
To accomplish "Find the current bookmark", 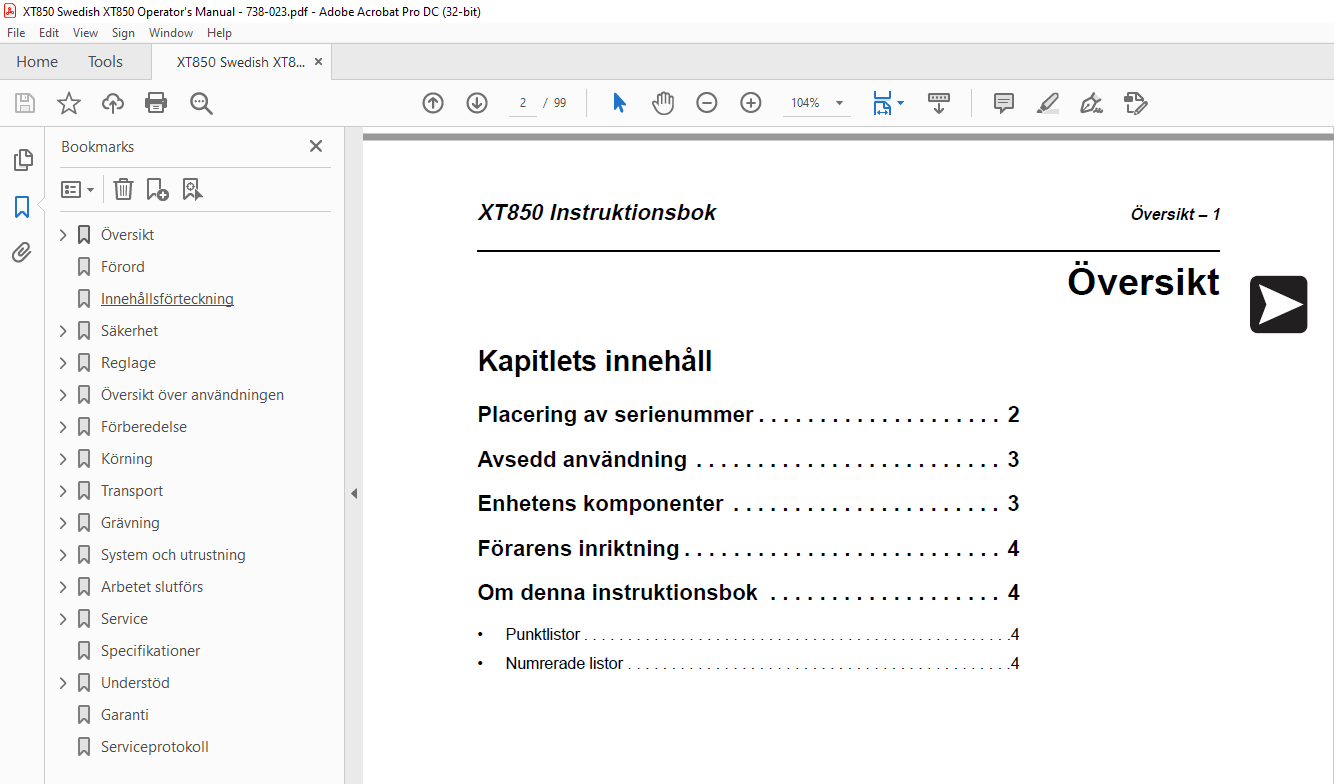I will 192,189.
